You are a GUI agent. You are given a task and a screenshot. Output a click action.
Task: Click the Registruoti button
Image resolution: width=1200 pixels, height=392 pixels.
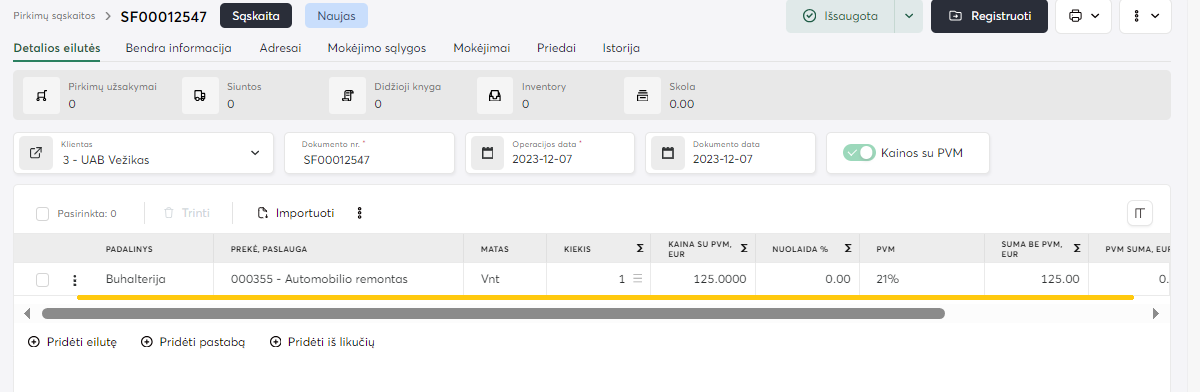point(989,16)
